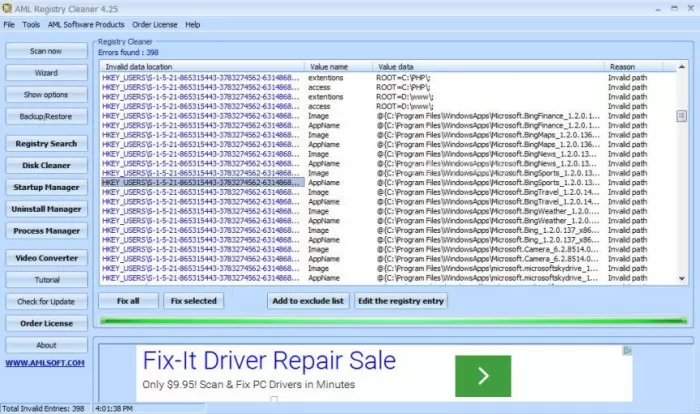Select the highlighted AppName row for BingSports

388,183
